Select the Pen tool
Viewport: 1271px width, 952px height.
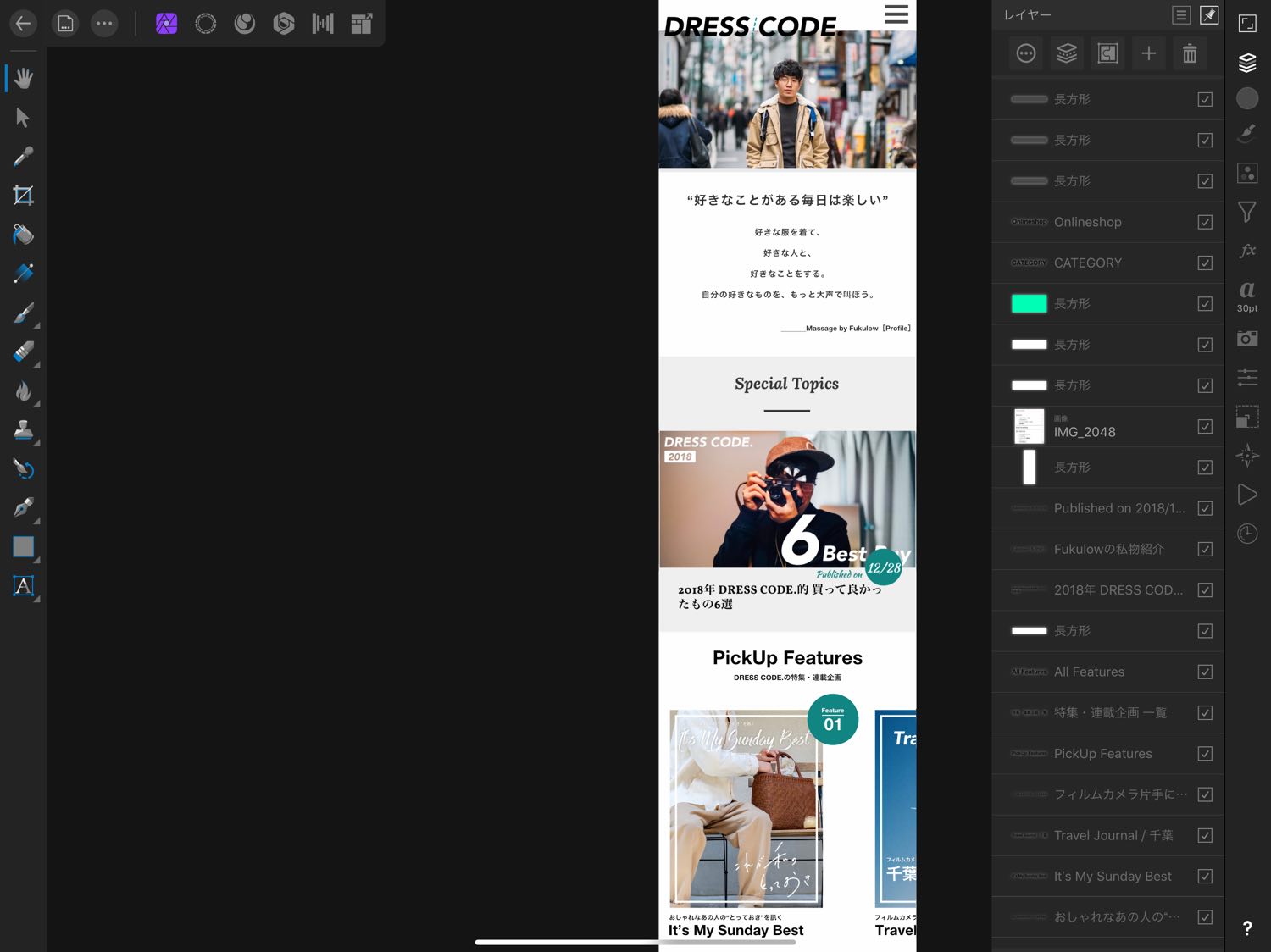23,507
